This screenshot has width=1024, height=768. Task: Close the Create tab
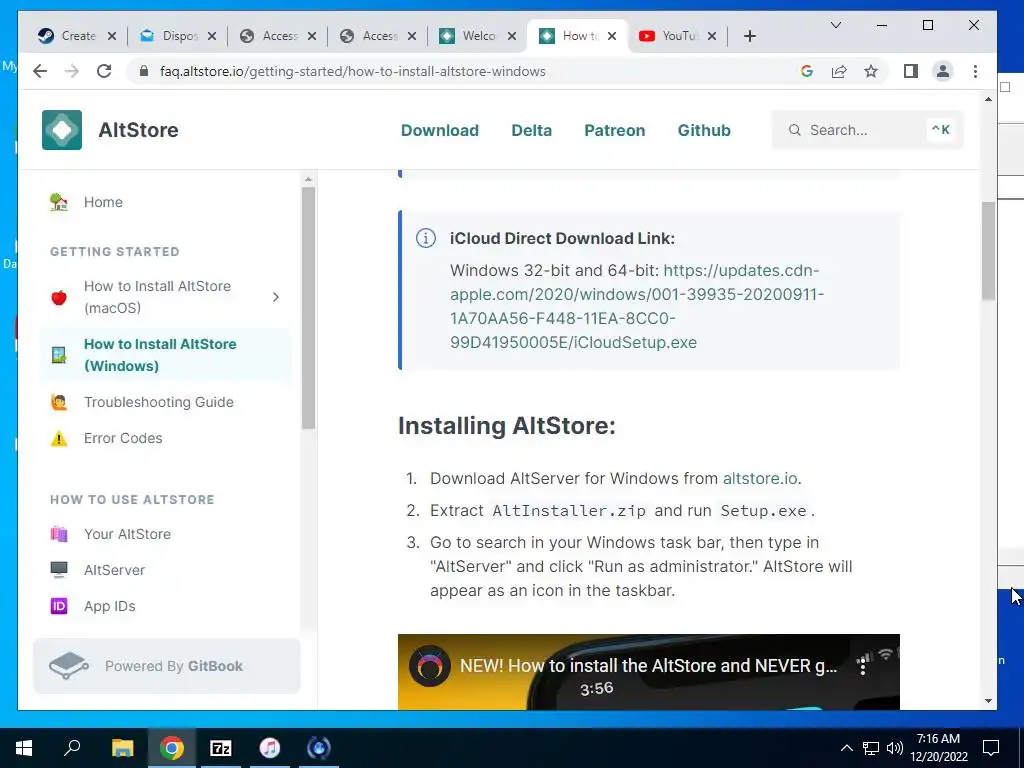pyautogui.click(x=112, y=36)
